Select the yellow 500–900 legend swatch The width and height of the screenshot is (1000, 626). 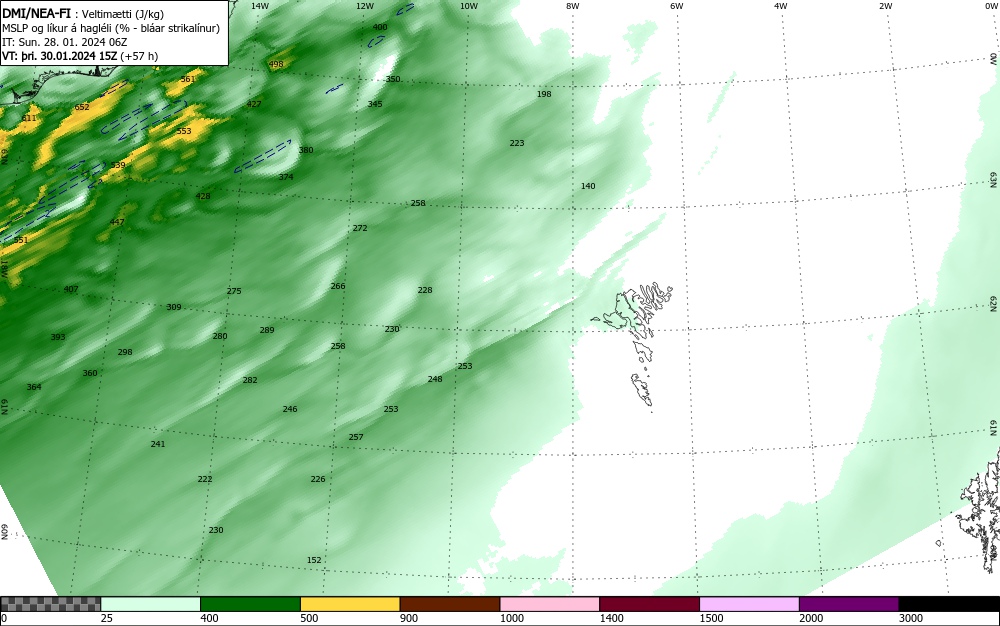click(350, 604)
